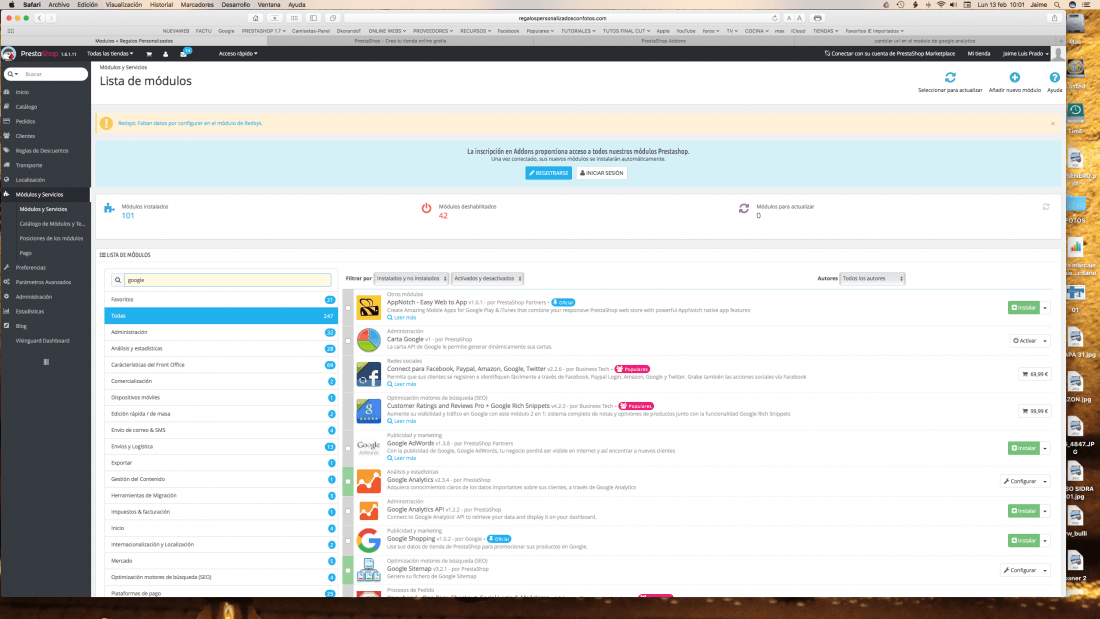Screen dimensions: 1100x619
Task: Open the Historial menu in menu bar
Action: pyautogui.click(x=161, y=5)
